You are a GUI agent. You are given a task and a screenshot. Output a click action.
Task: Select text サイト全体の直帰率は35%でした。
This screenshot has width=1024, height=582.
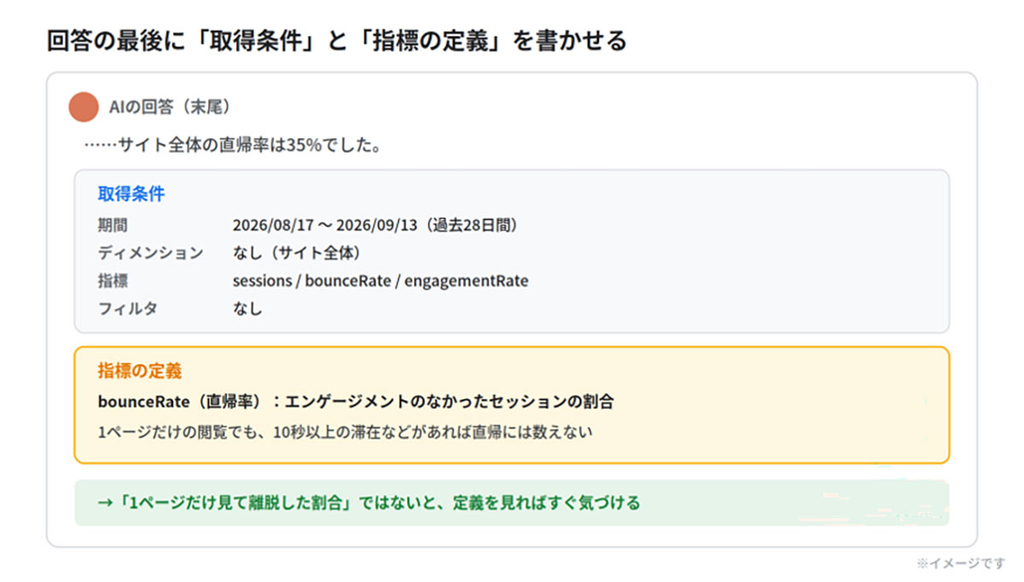[x=251, y=145]
